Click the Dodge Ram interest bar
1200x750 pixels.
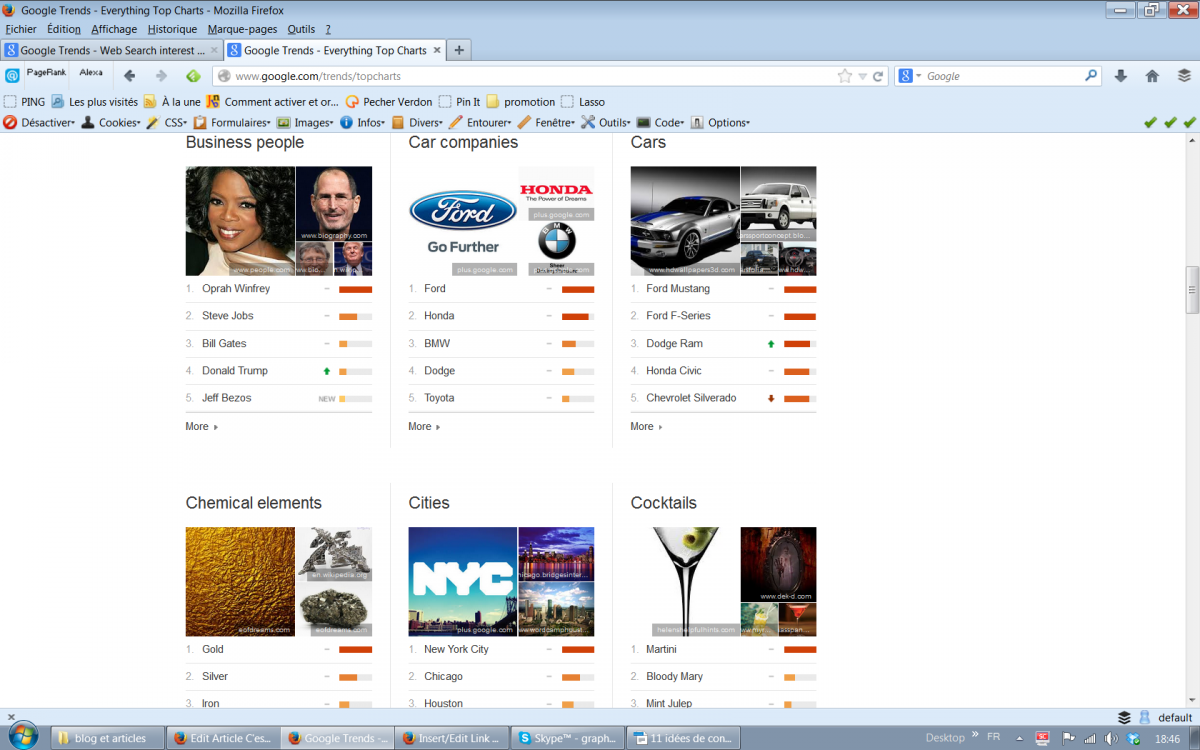[x=800, y=344]
